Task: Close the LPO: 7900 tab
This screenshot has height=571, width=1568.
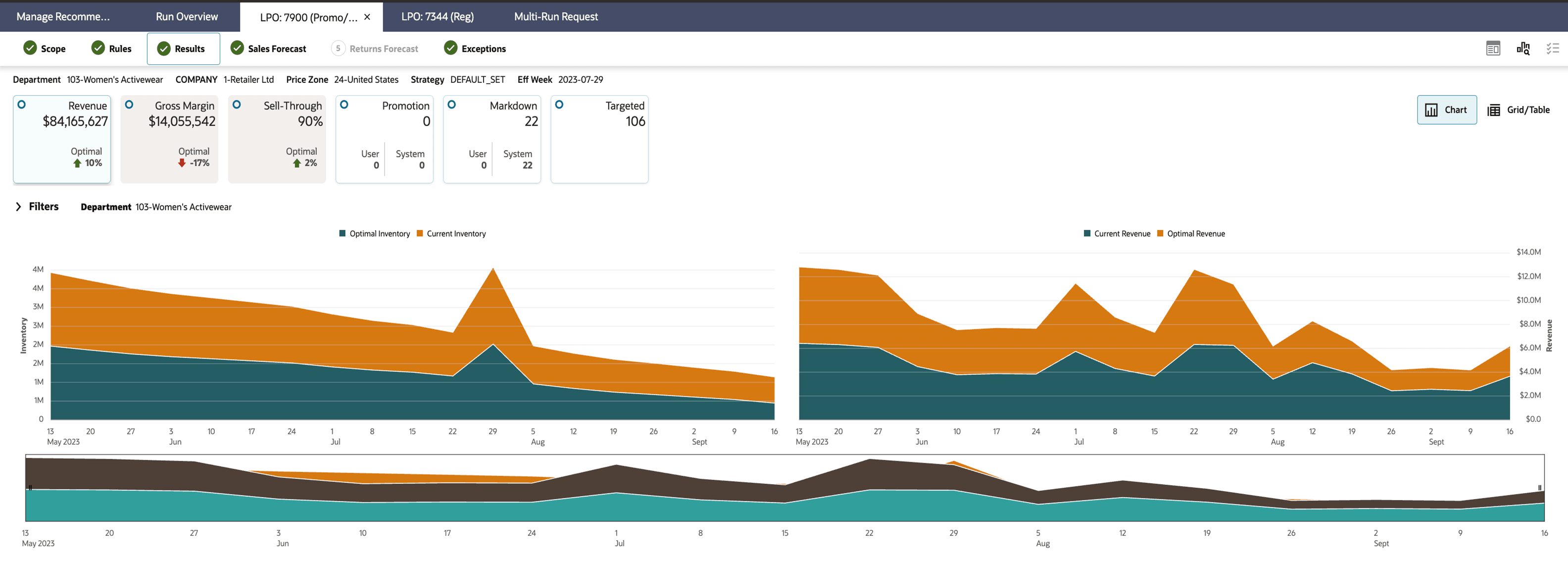Action: click(x=367, y=17)
